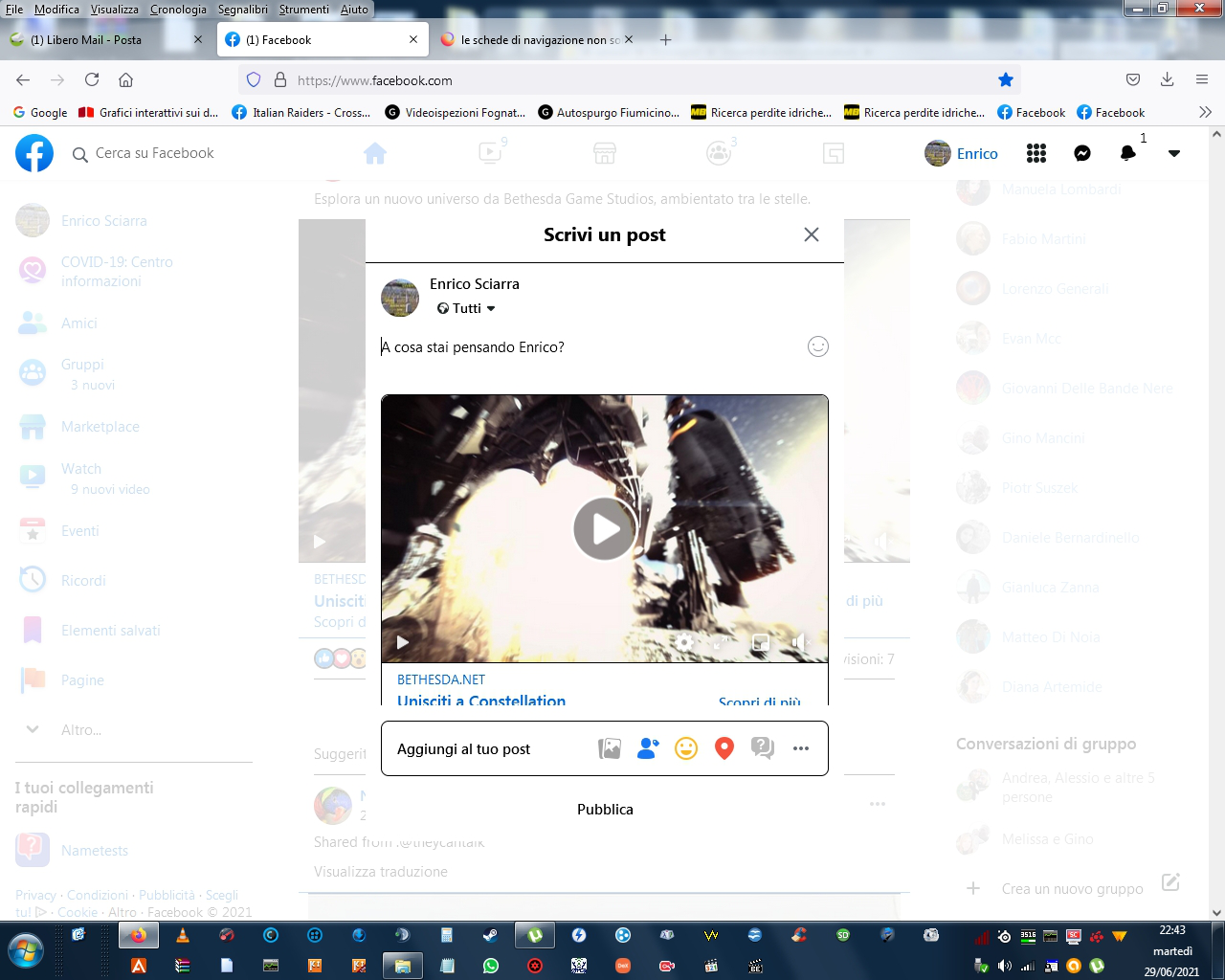The width and height of the screenshot is (1225, 980).
Task: Click the Facebook URL address bar
Action: pos(632,80)
